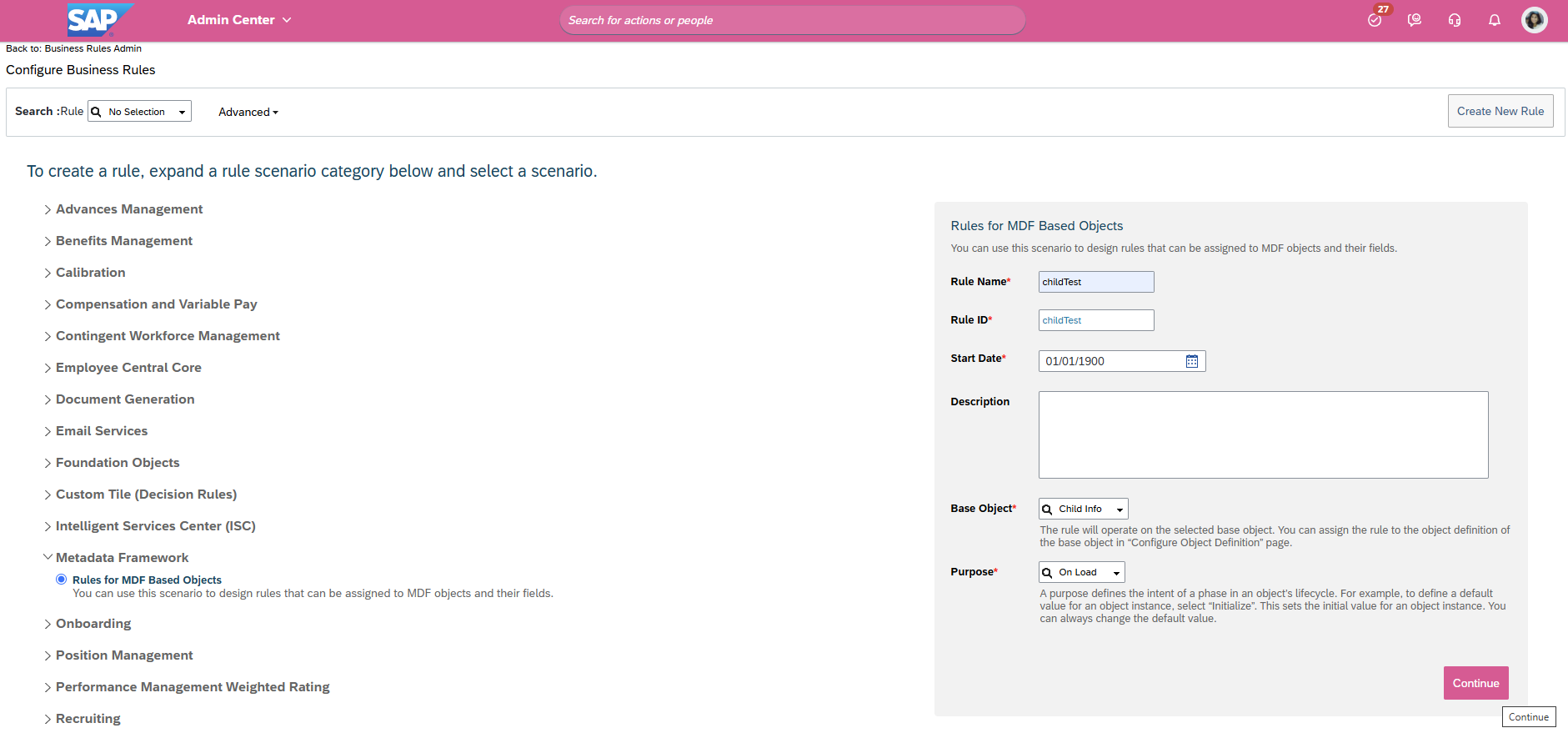Screen dimensions: 1568x733
Task: Focus the Search for actions or people field
Action: coord(793,20)
